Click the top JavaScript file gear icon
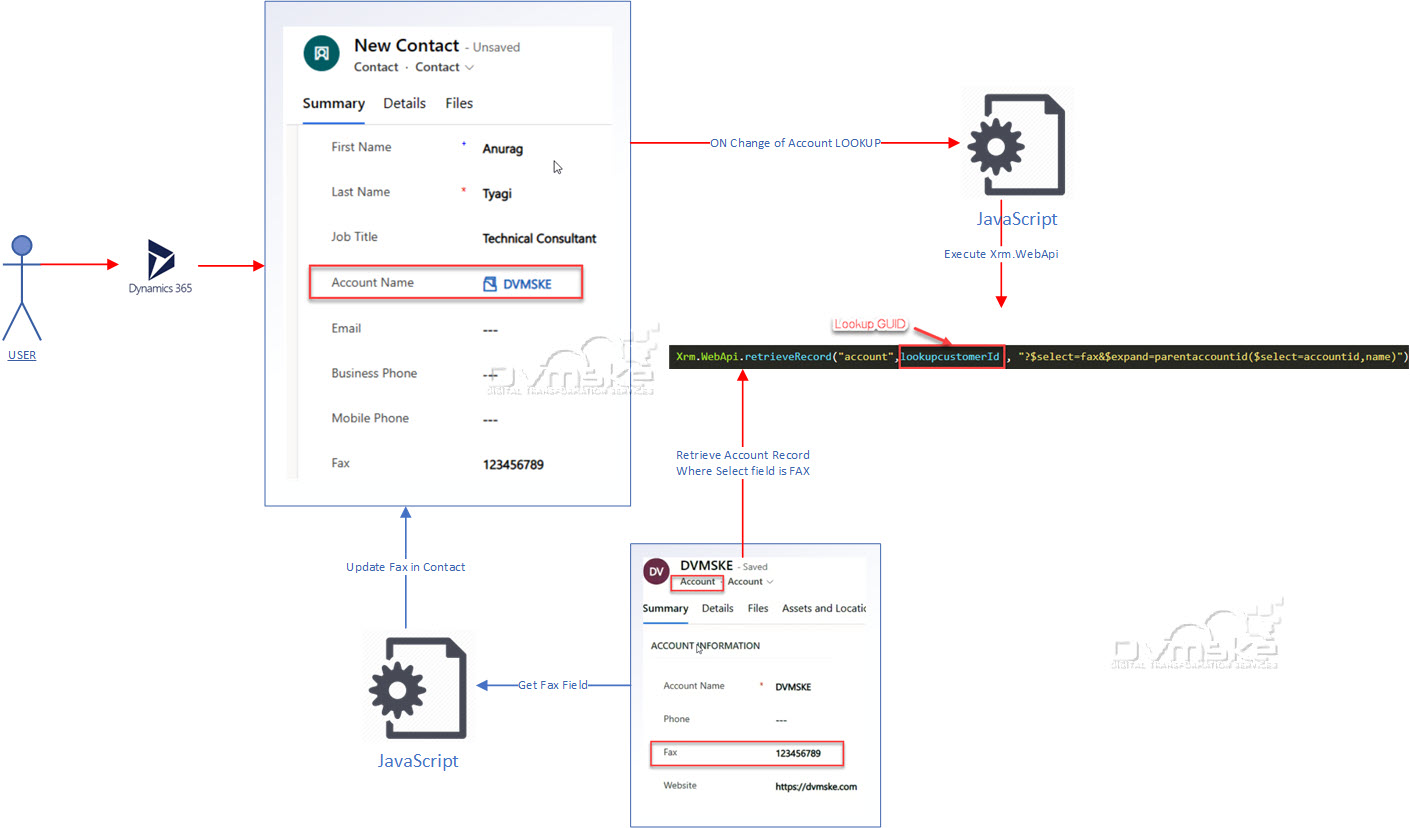The height and width of the screenshot is (828, 1410). tap(1016, 145)
